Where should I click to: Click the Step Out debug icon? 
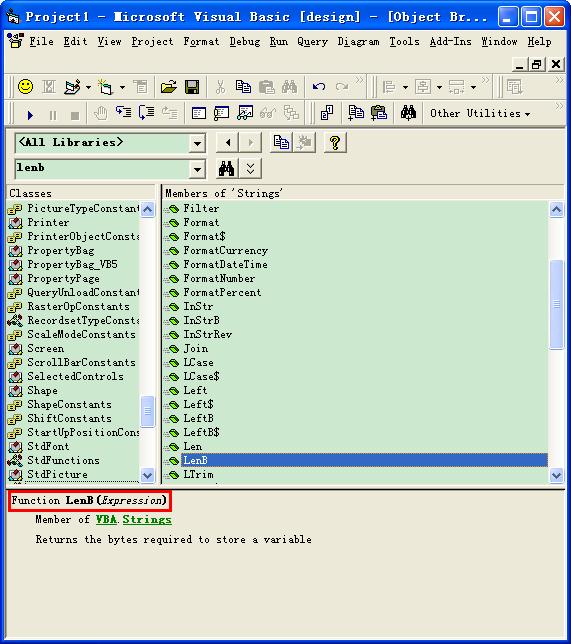tap(169, 112)
